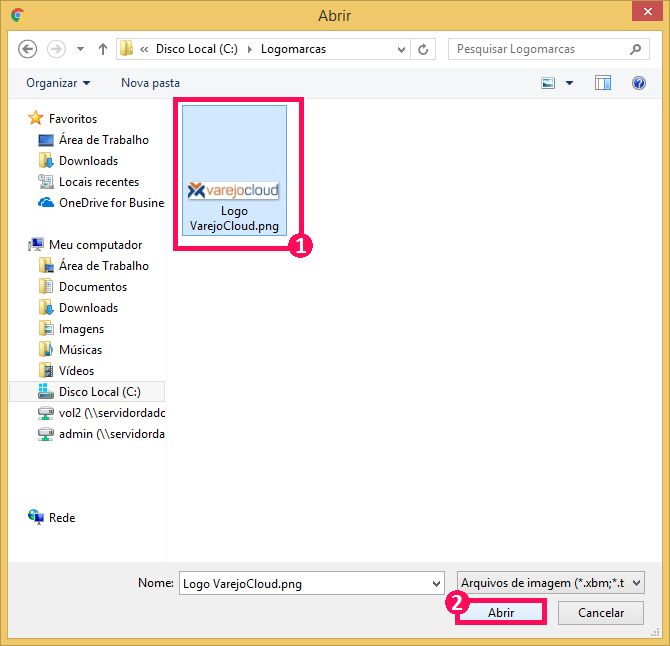Open Rede in the navigation pane

(x=61, y=518)
